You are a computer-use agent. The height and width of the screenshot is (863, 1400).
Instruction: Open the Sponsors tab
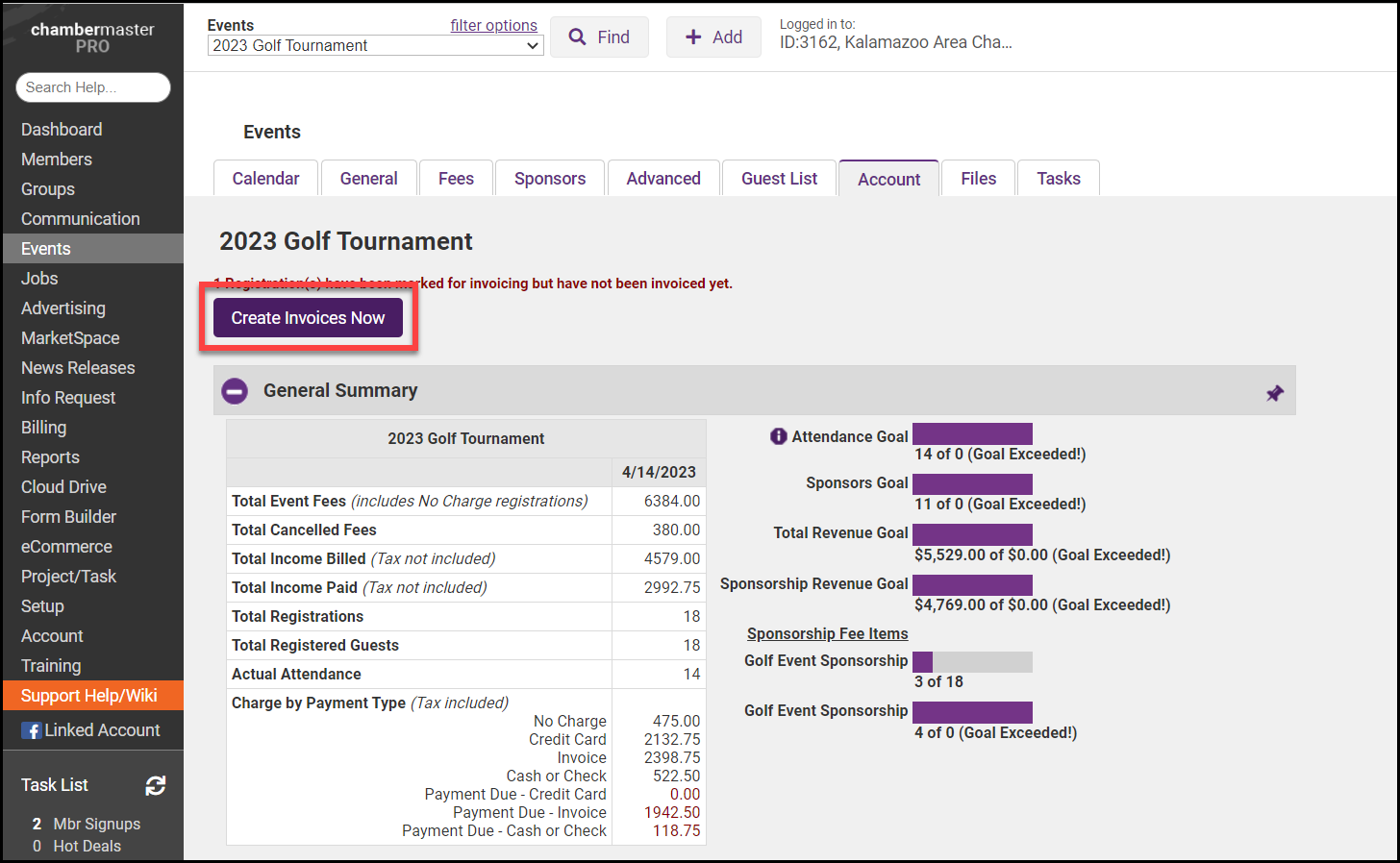[550, 179]
